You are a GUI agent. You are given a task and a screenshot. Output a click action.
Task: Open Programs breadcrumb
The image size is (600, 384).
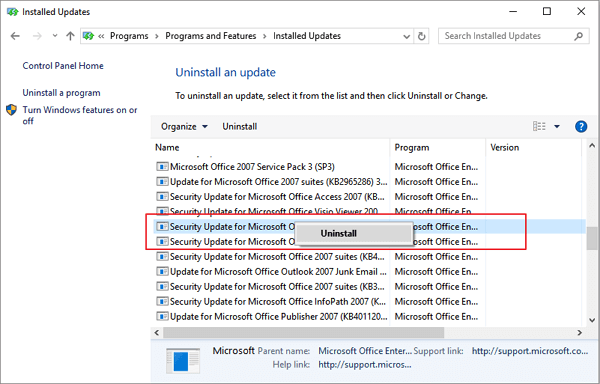point(129,36)
